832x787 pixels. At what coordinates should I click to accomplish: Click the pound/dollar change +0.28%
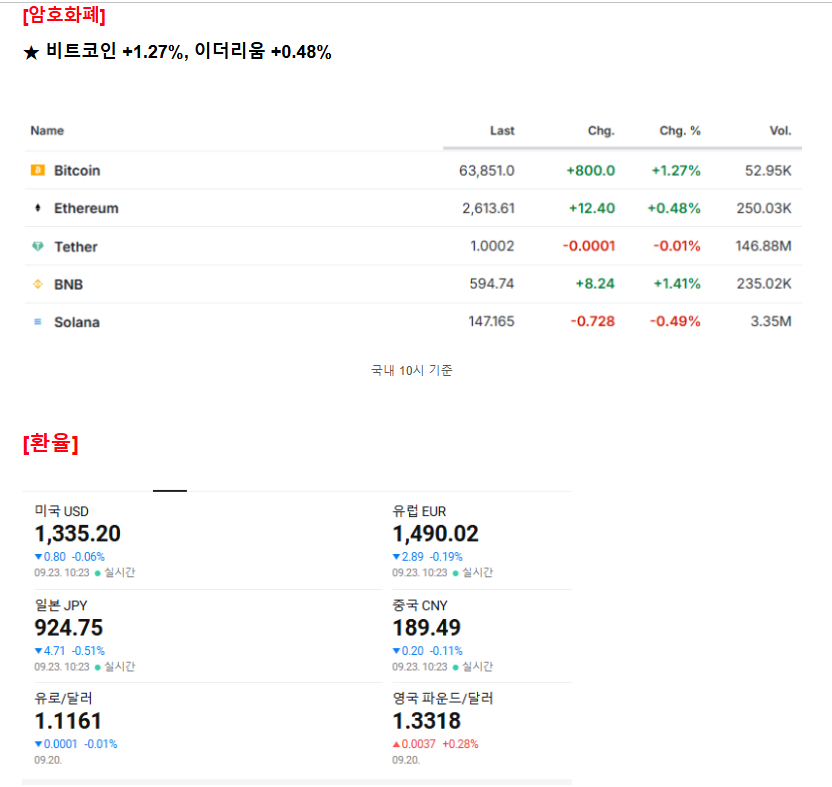[x=461, y=744]
